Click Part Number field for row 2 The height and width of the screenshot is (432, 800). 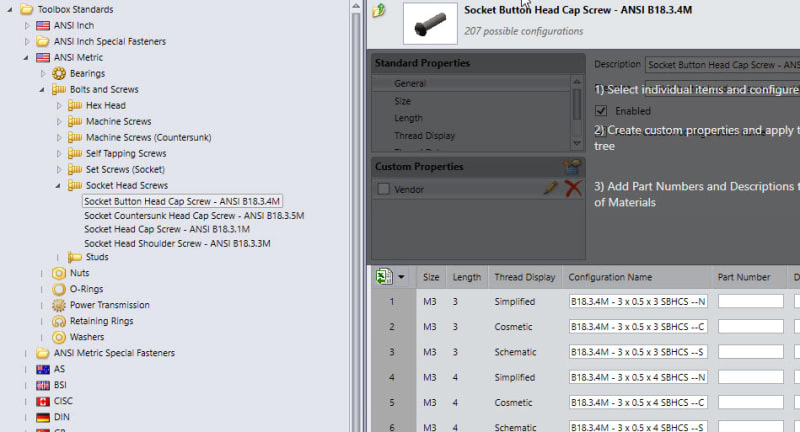[x=751, y=326]
